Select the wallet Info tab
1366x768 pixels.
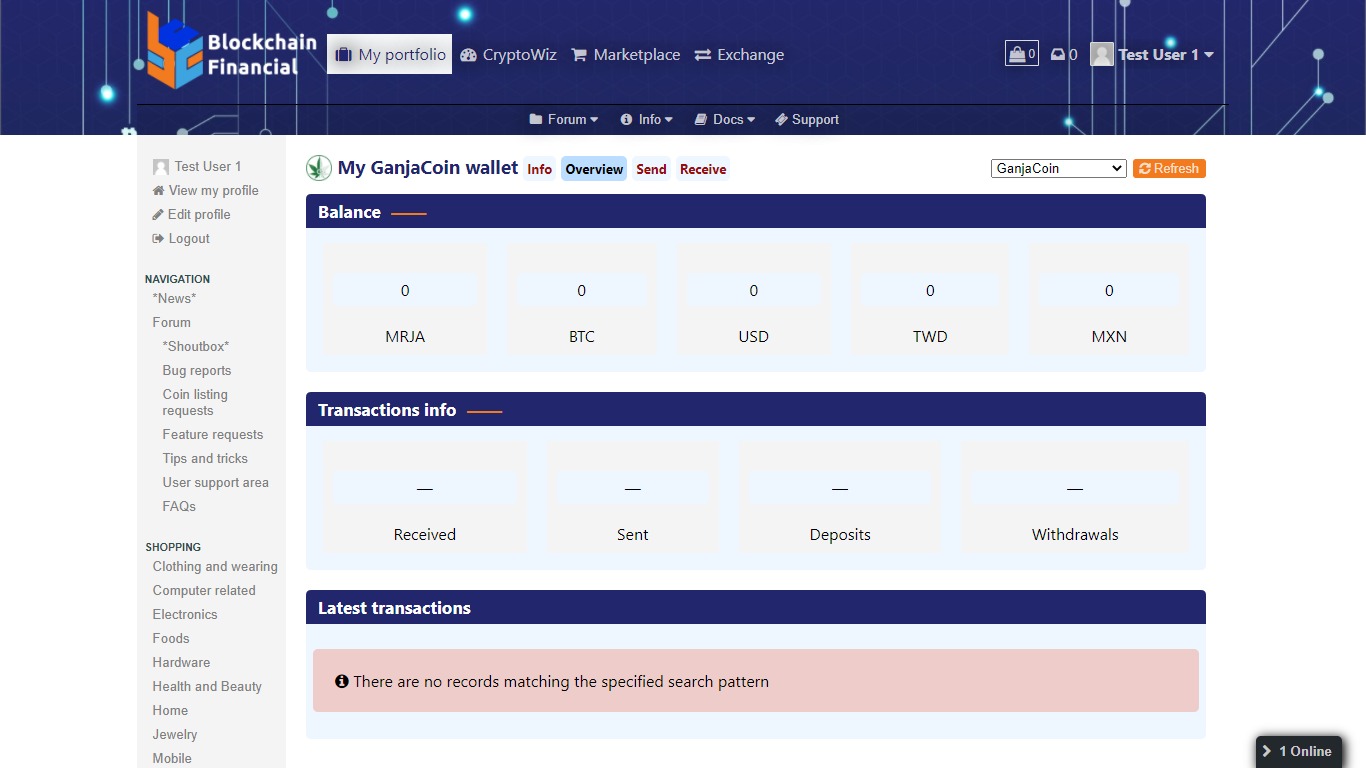(x=539, y=169)
